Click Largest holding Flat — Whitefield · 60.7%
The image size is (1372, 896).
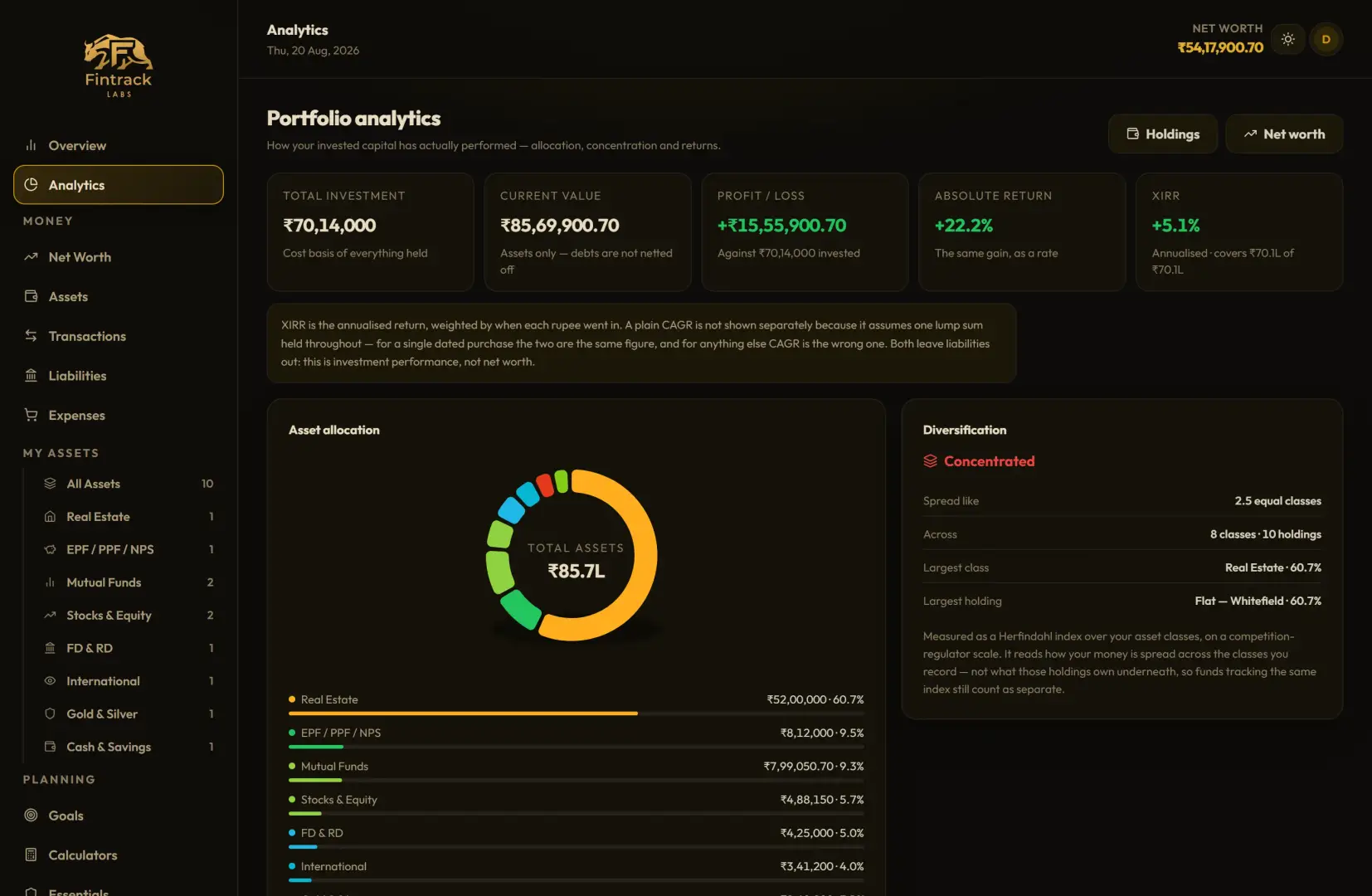1258,601
